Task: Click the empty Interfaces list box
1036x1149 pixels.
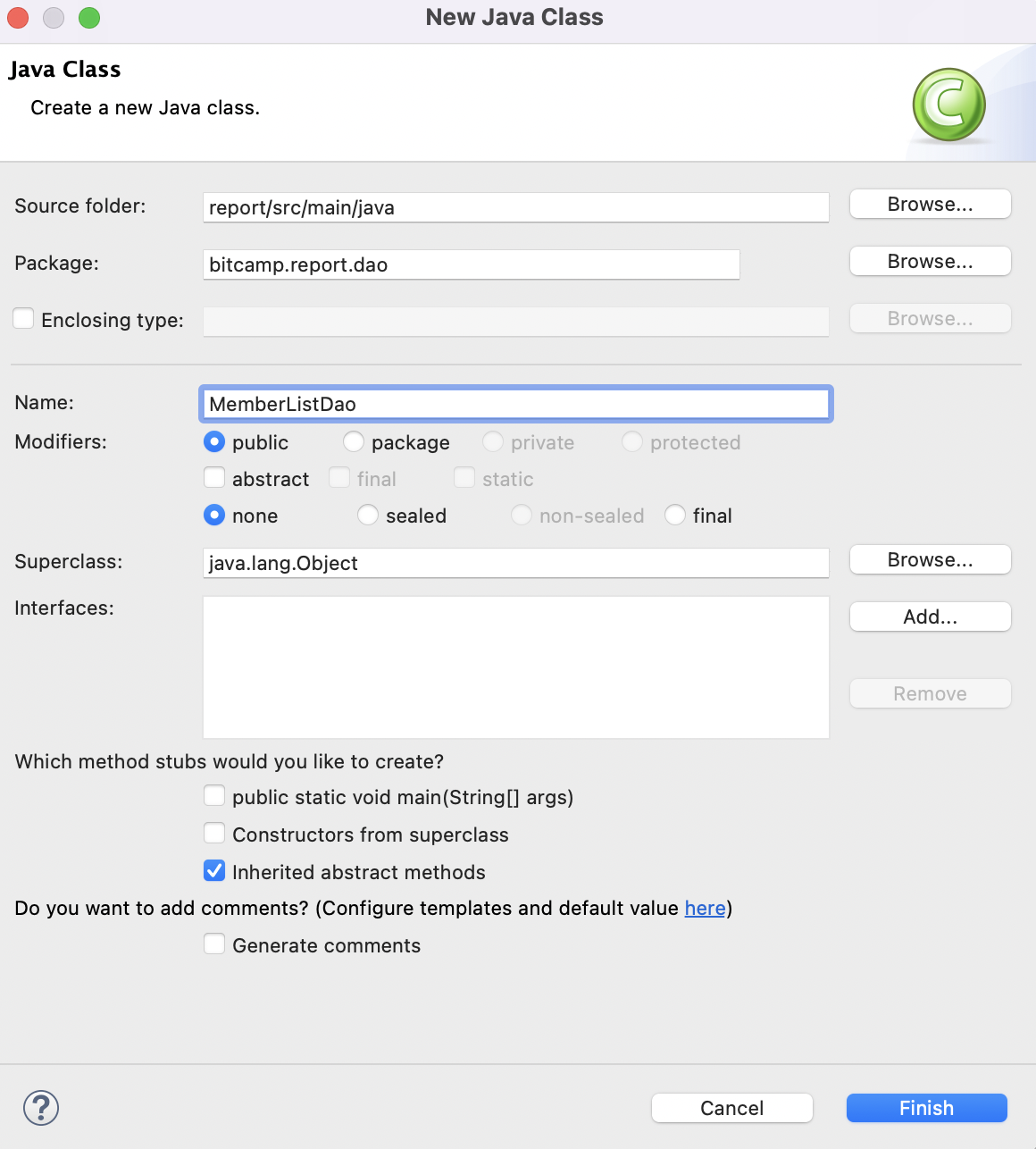Action: click(516, 667)
